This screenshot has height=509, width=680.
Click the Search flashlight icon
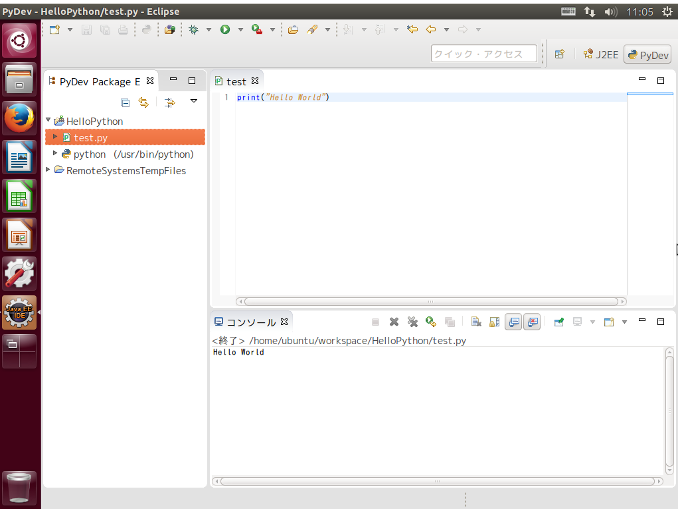(x=312, y=29)
